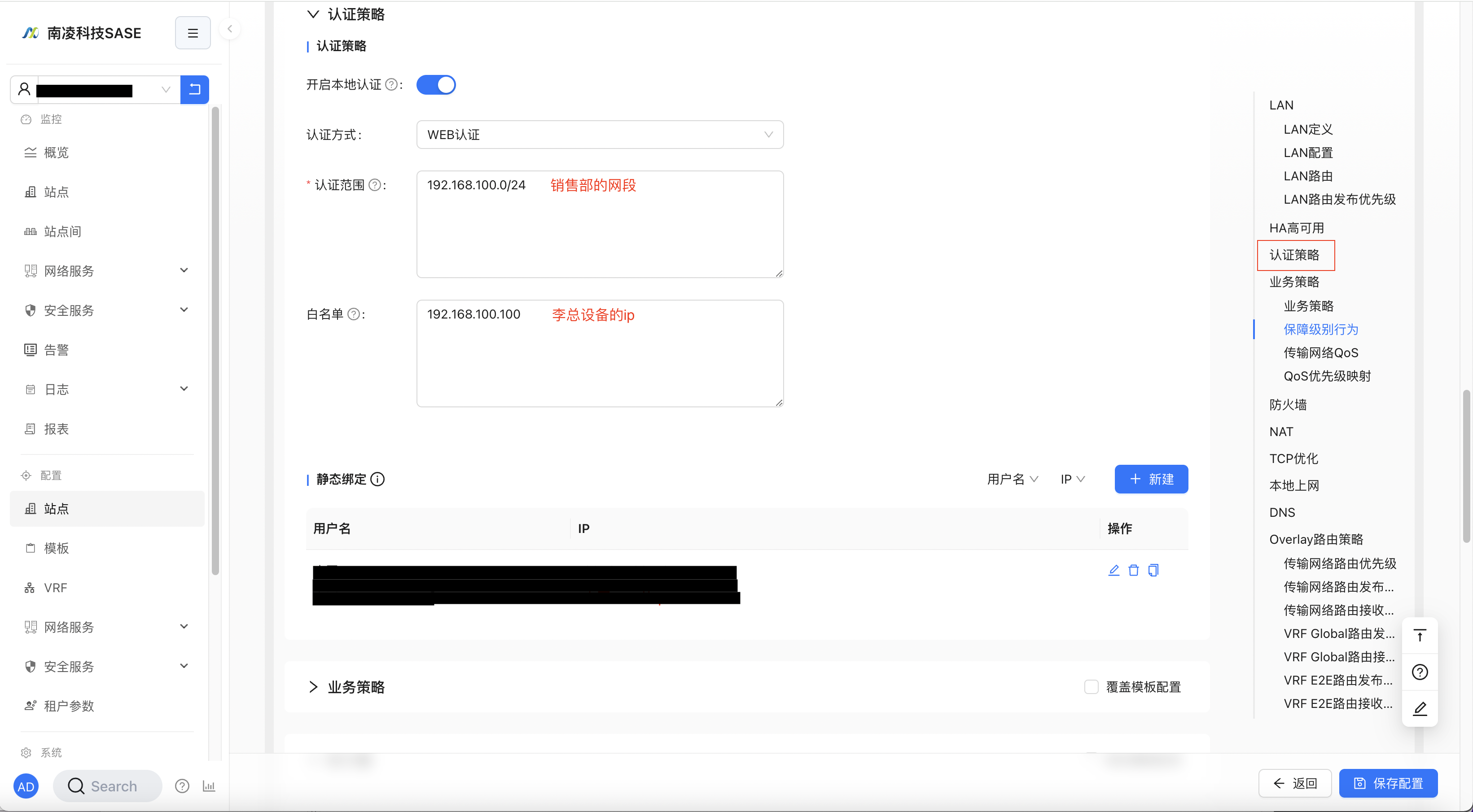Viewport: 1473px width, 812px height.
Task: Jump to LAN配置 in the anchor navigation
Action: [1308, 153]
